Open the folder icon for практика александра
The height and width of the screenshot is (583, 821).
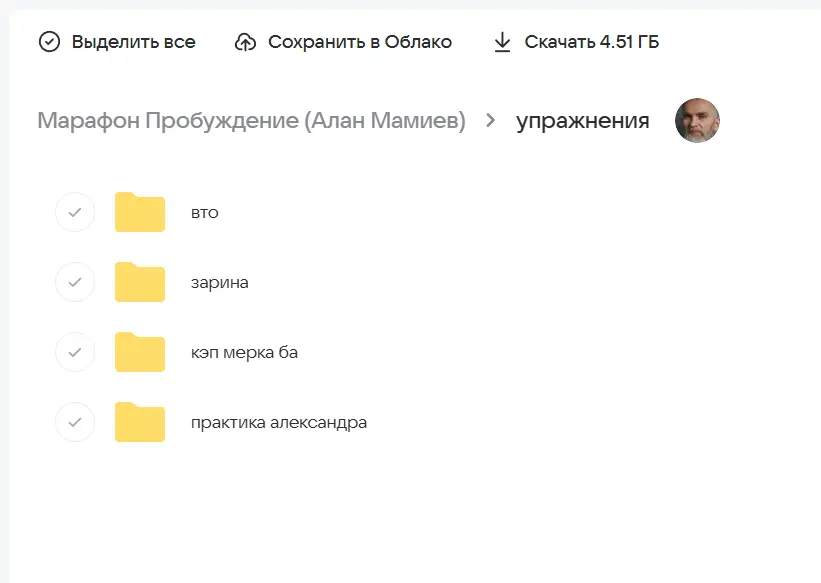(139, 422)
